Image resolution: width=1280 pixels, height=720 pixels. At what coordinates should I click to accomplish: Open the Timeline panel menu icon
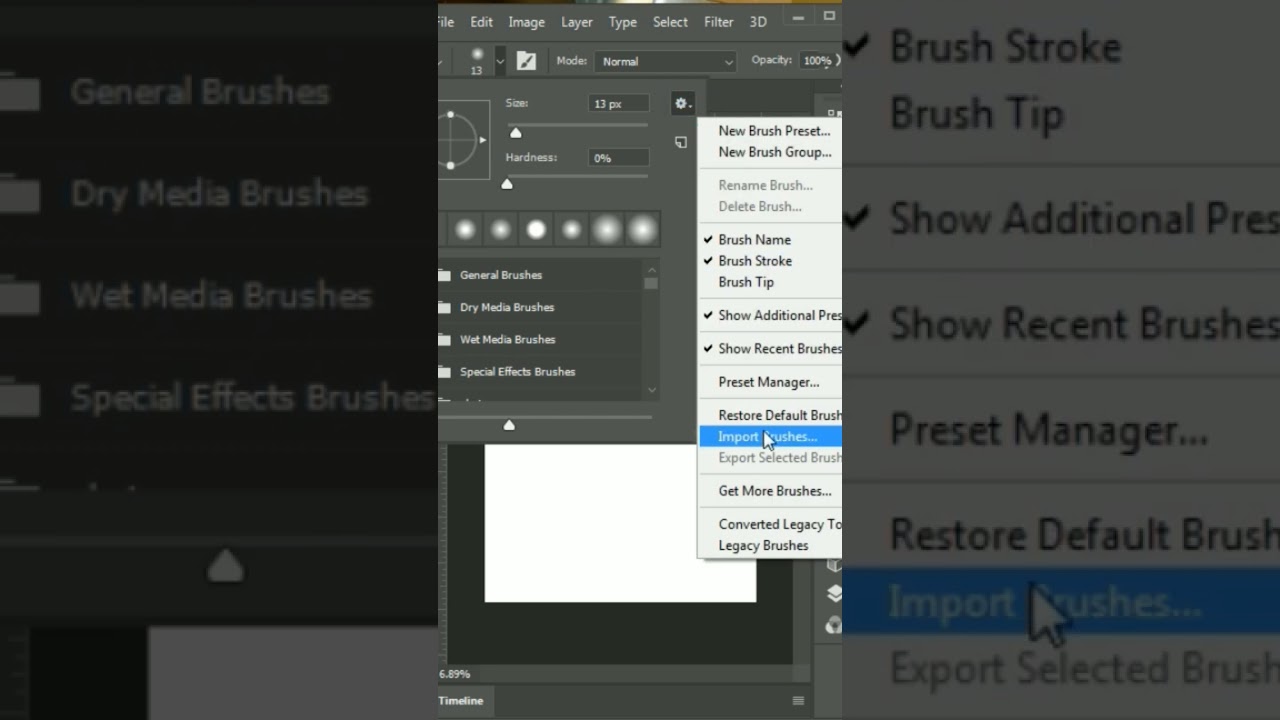pyautogui.click(x=798, y=701)
